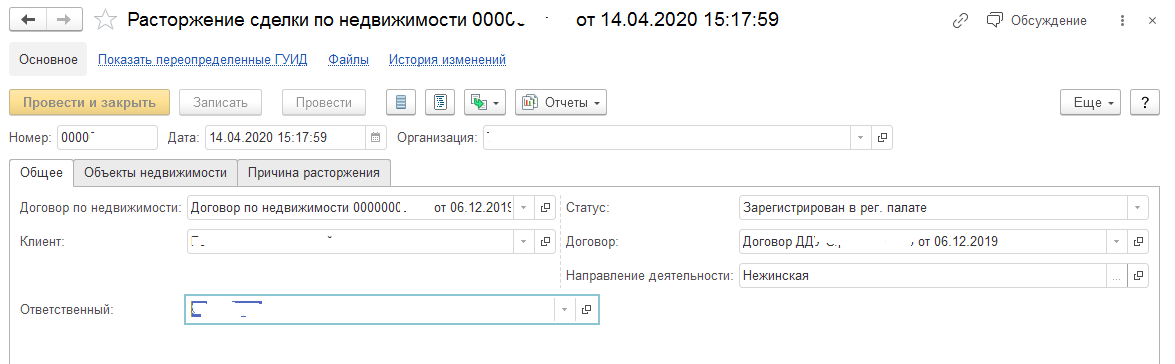The image size is (1175, 364).
Task: Open create-based-on dropdown icon
Action: click(486, 103)
